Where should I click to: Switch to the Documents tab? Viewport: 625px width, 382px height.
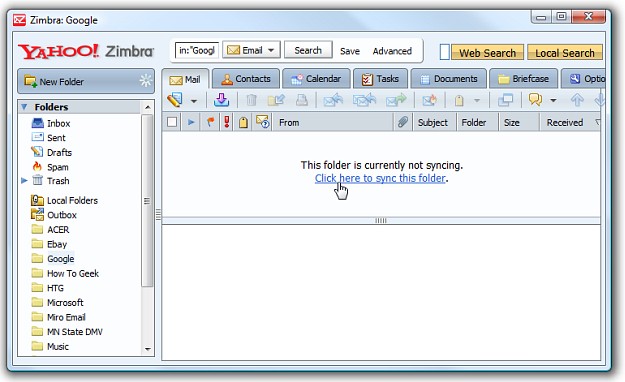(448, 79)
